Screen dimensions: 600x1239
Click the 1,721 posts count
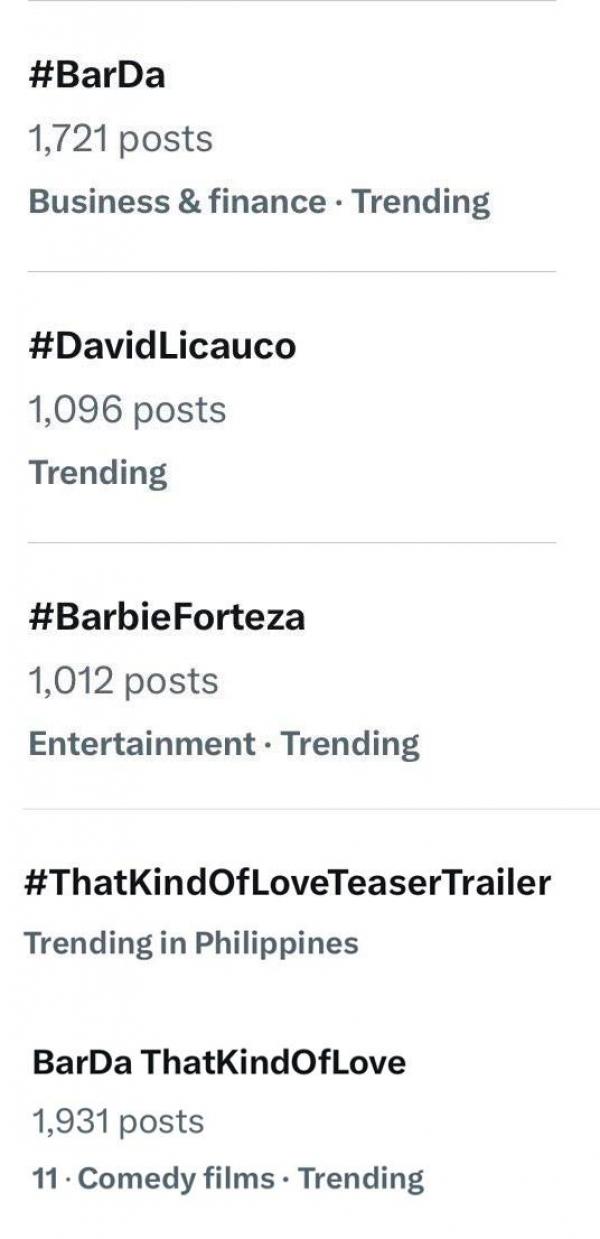pyautogui.click(x=121, y=139)
